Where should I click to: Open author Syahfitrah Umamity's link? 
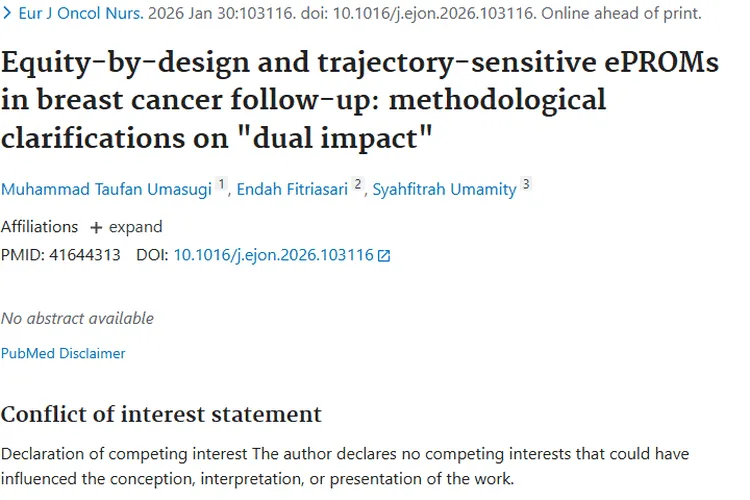coord(444,190)
